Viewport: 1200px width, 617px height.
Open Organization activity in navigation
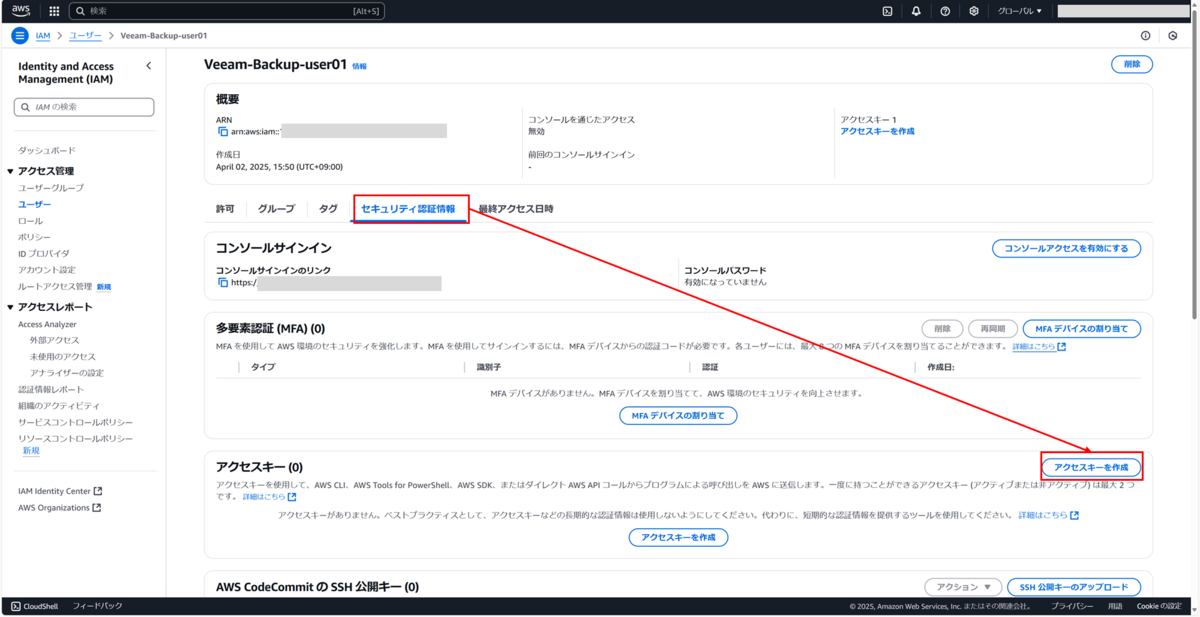coord(59,405)
